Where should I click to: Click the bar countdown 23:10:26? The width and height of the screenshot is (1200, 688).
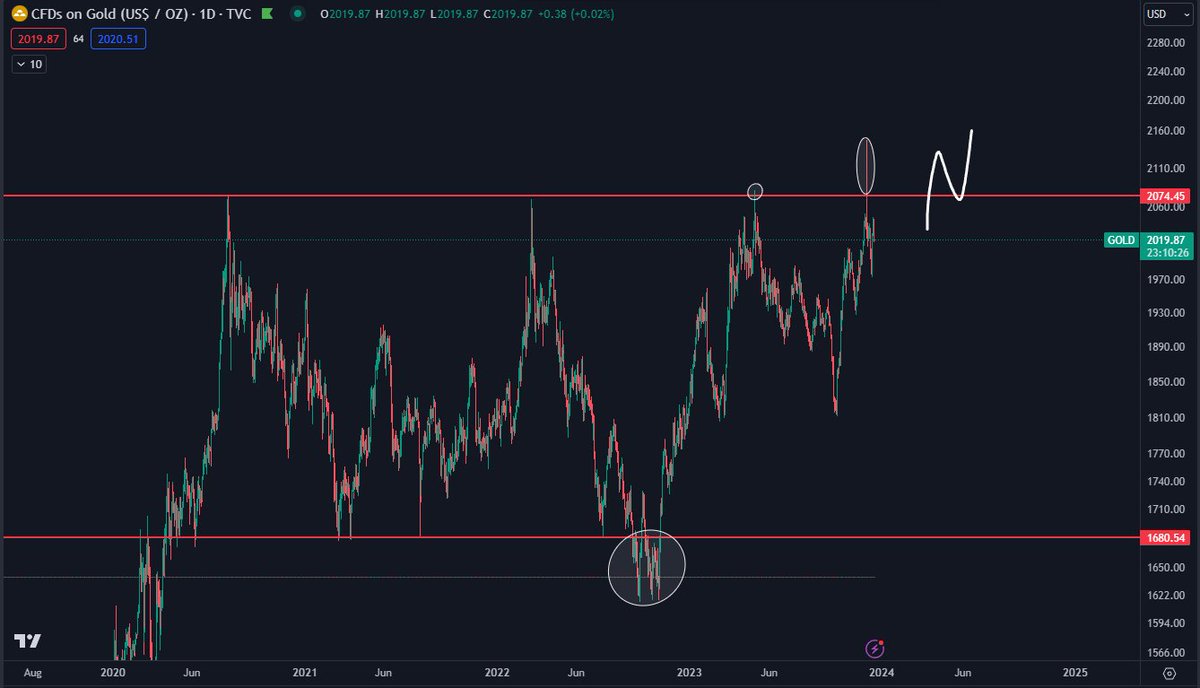[x=1166, y=252]
